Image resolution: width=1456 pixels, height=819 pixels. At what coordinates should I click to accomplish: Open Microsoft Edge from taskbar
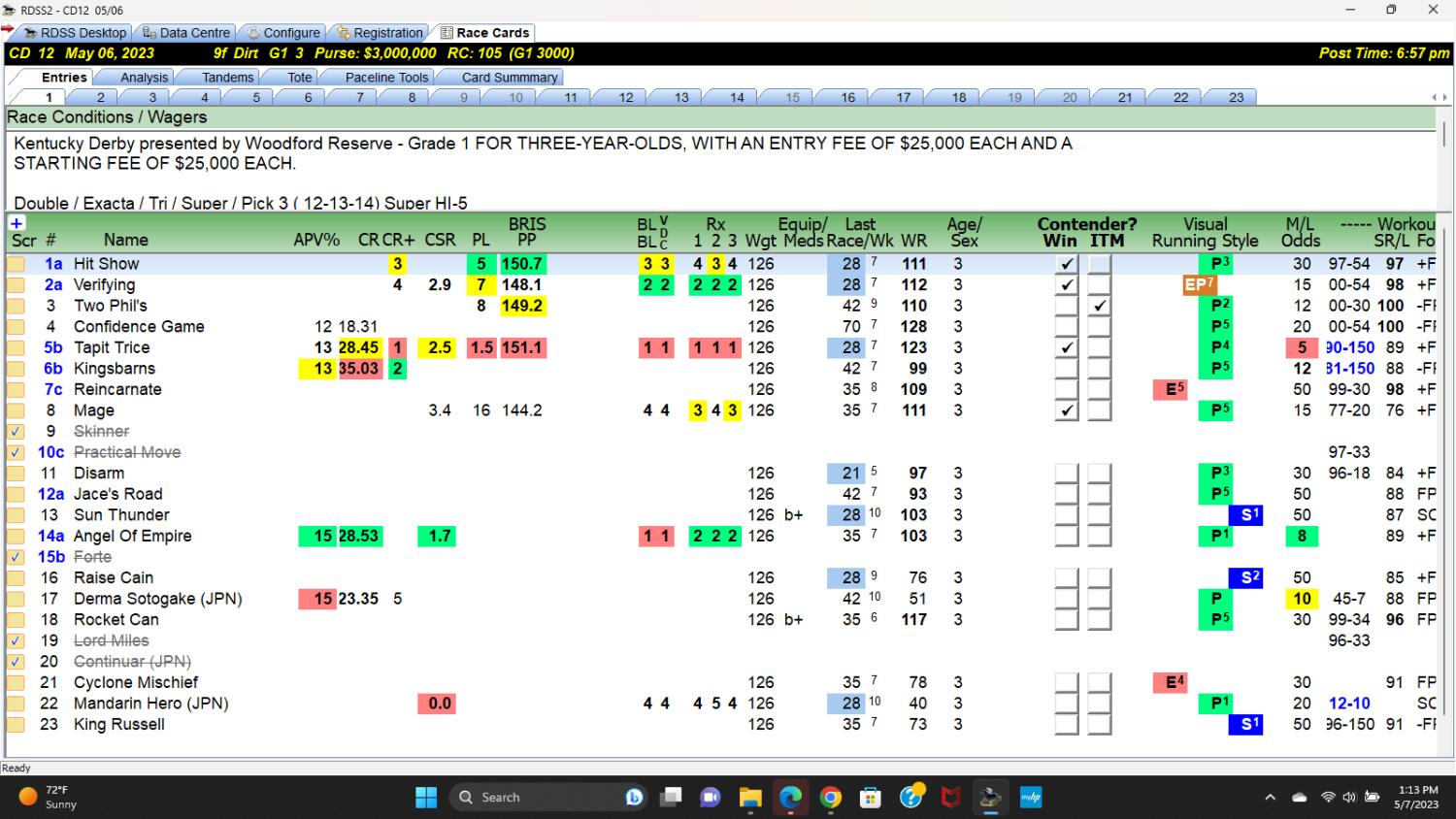(790, 797)
